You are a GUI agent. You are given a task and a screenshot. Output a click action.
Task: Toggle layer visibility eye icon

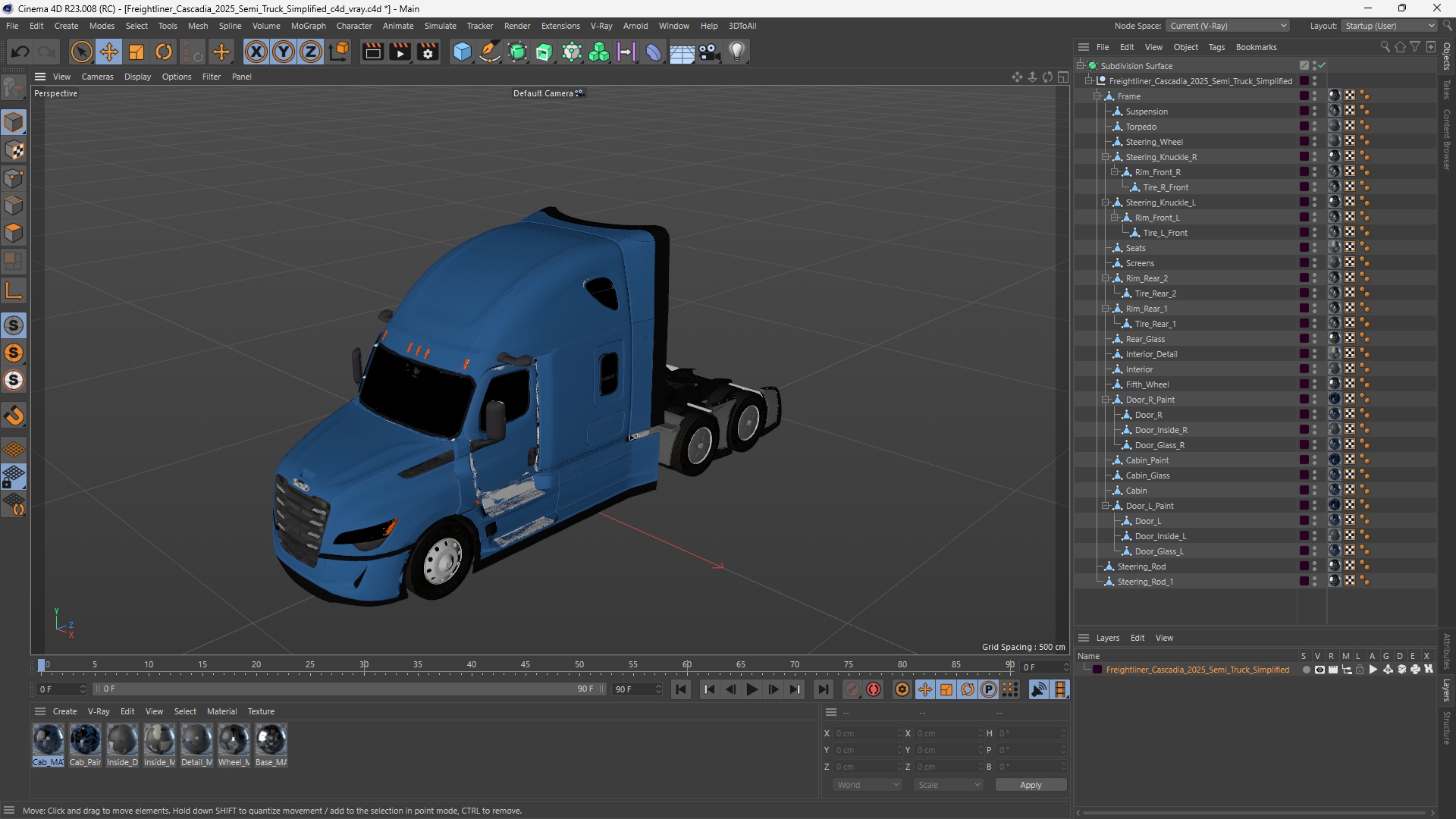(x=1319, y=670)
